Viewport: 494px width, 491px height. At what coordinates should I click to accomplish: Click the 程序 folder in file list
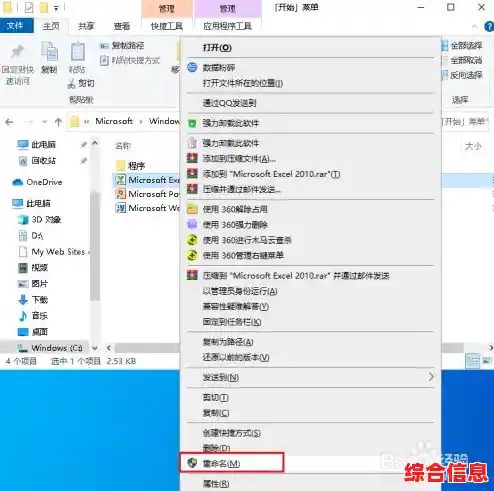pos(131,165)
